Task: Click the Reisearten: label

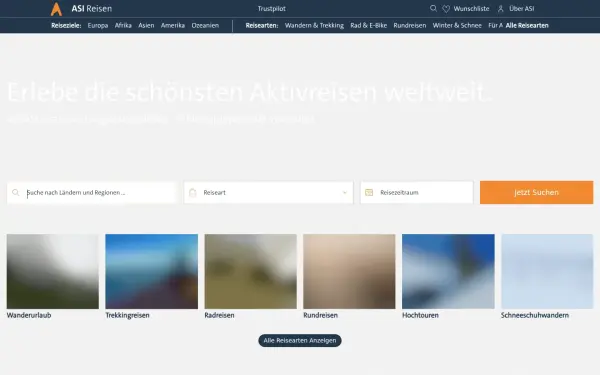Action: [x=262, y=26]
